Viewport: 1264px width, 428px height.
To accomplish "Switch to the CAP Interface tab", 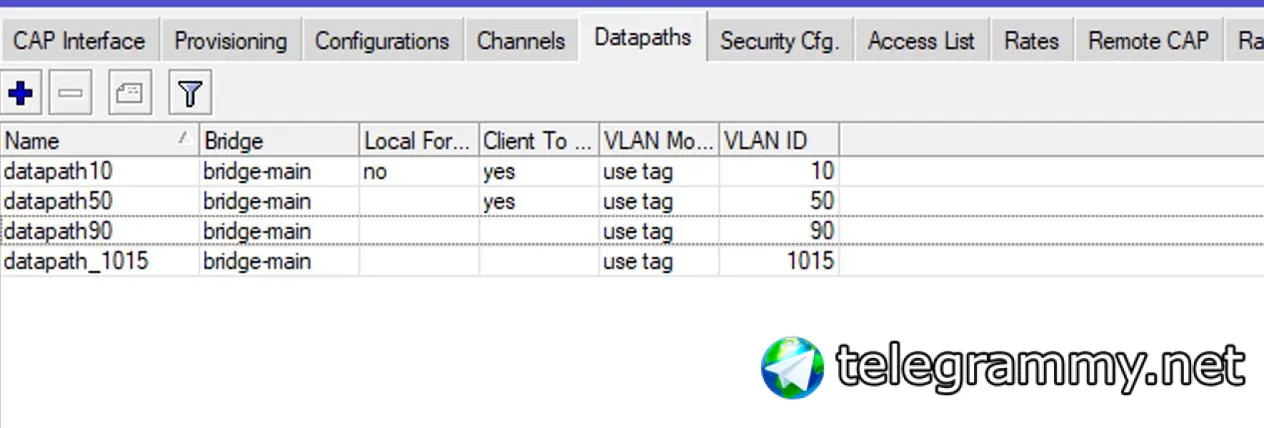I will 79,41.
